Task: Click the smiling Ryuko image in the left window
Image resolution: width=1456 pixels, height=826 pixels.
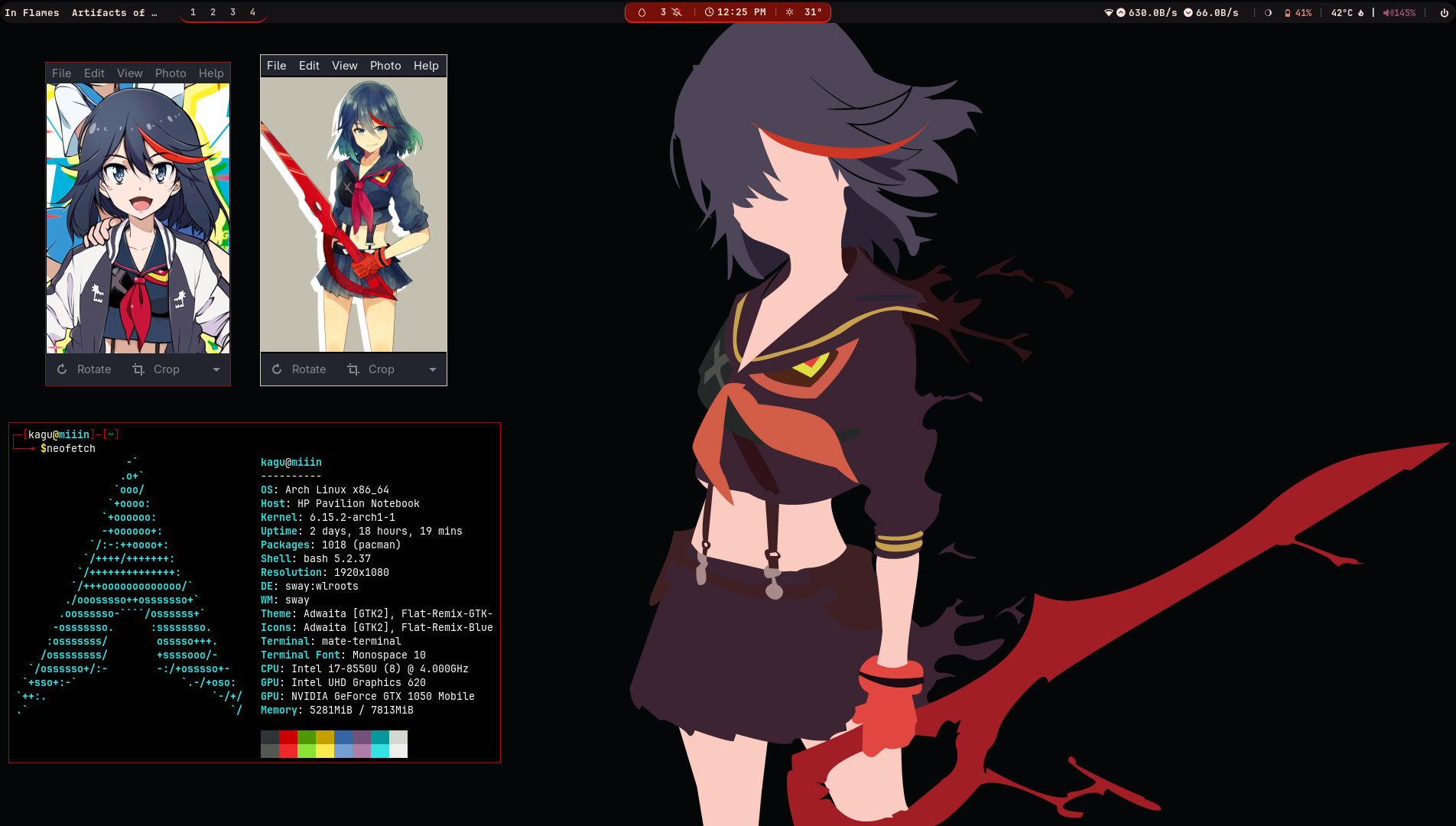Action: pyautogui.click(x=138, y=218)
